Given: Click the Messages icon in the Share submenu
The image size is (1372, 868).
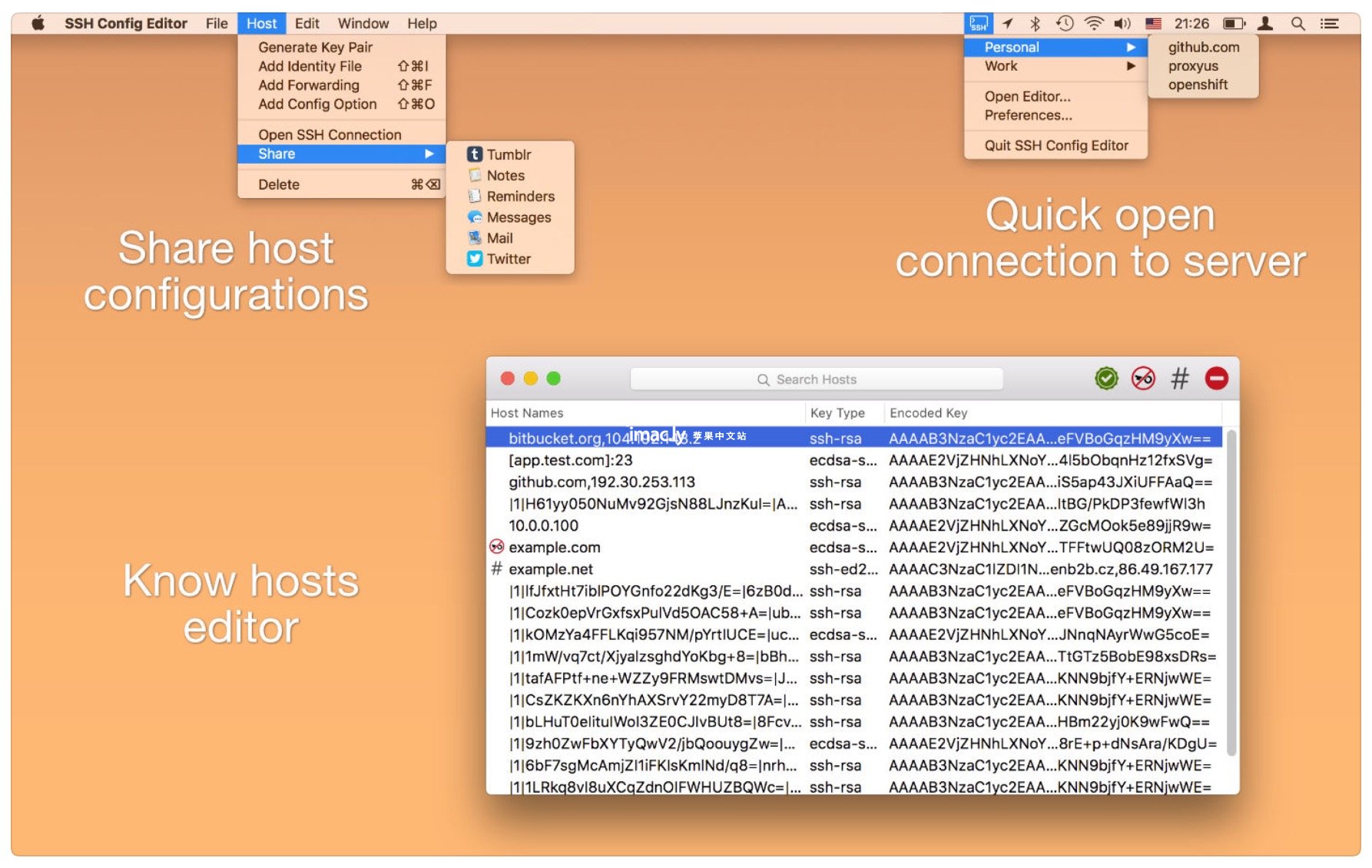Looking at the screenshot, I should point(475,217).
